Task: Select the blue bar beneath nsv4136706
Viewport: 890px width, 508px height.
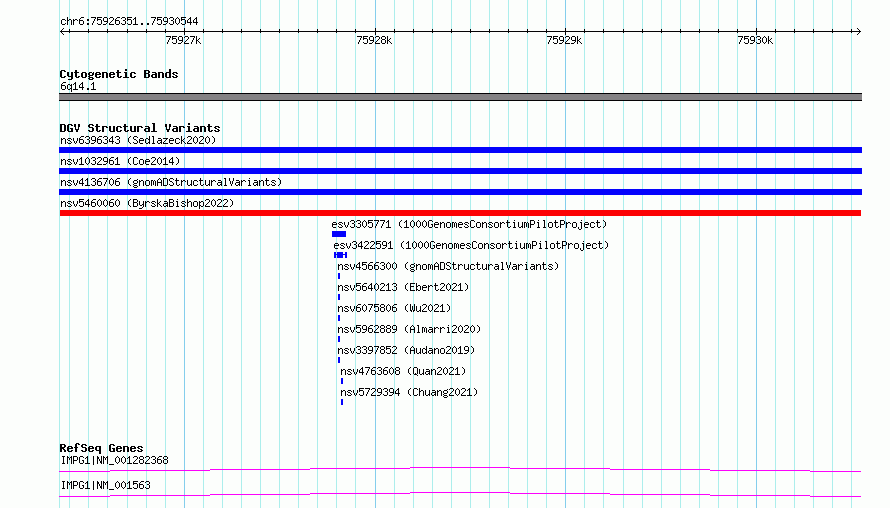Action: coord(460,192)
